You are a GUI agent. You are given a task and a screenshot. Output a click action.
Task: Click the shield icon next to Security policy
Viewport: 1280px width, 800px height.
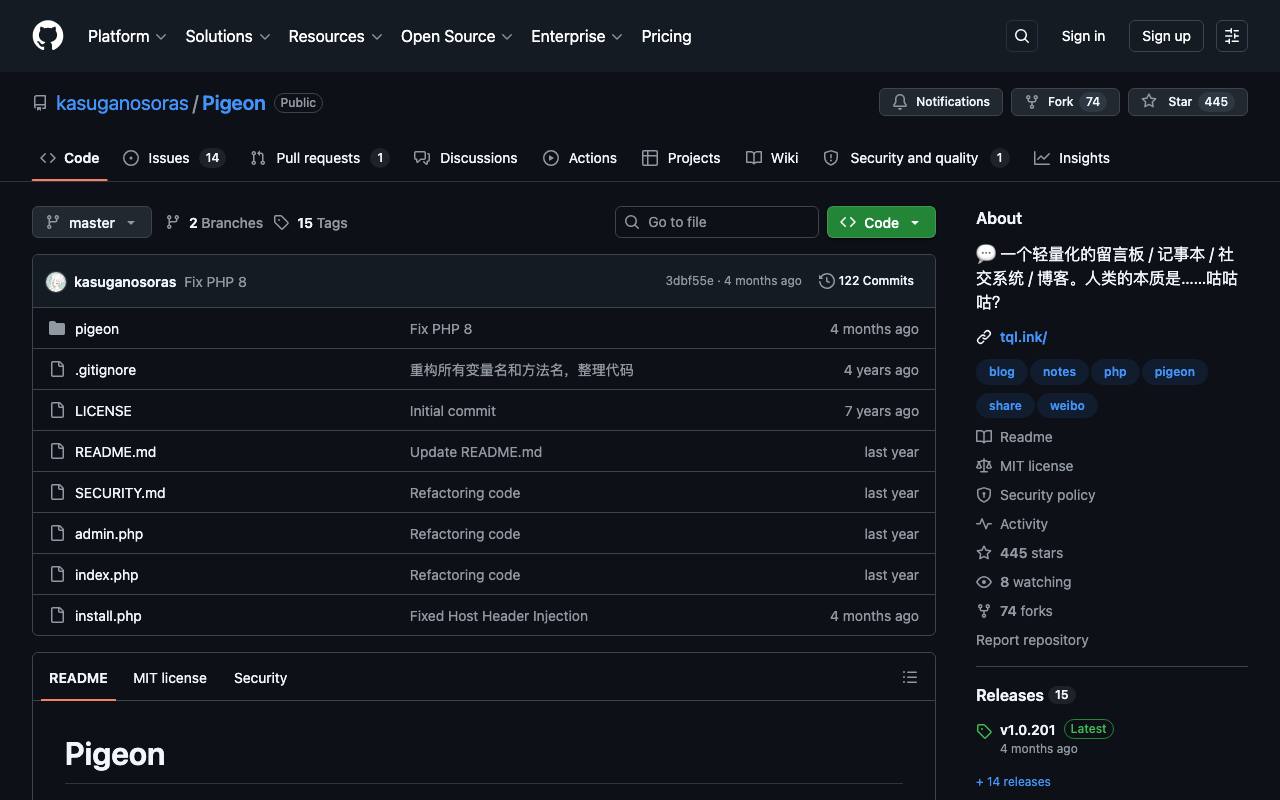(x=984, y=495)
